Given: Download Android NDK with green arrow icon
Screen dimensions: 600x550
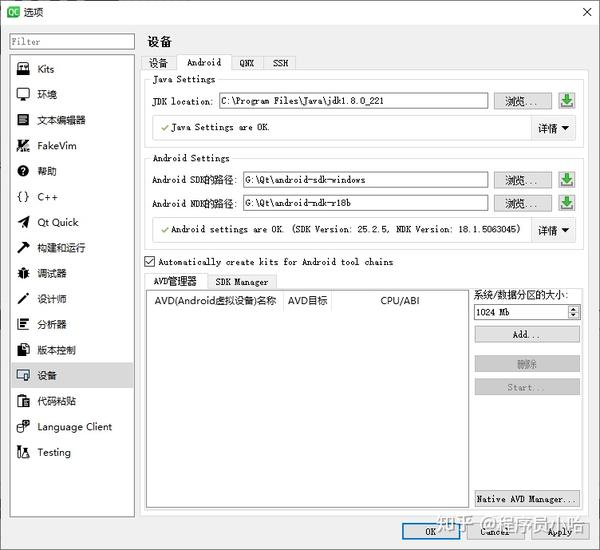Looking at the screenshot, I should tap(567, 203).
